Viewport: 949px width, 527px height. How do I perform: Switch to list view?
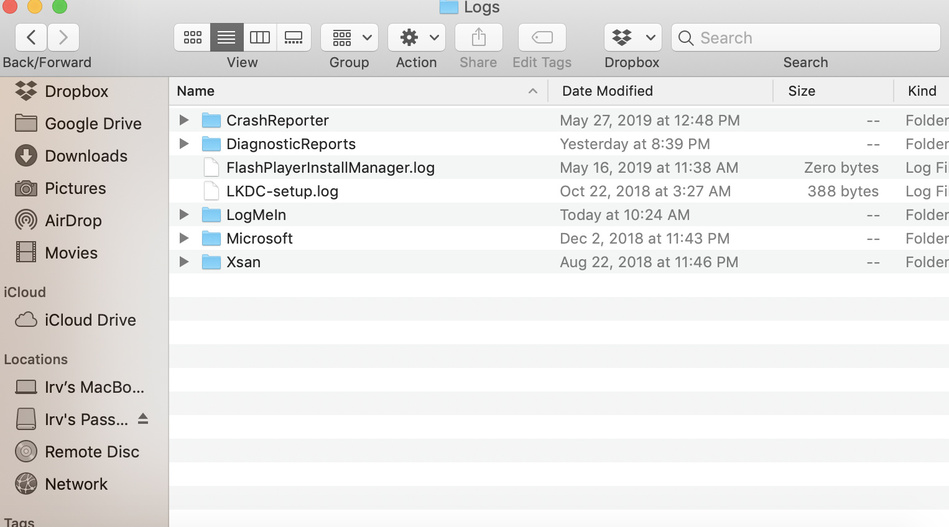click(x=227, y=38)
